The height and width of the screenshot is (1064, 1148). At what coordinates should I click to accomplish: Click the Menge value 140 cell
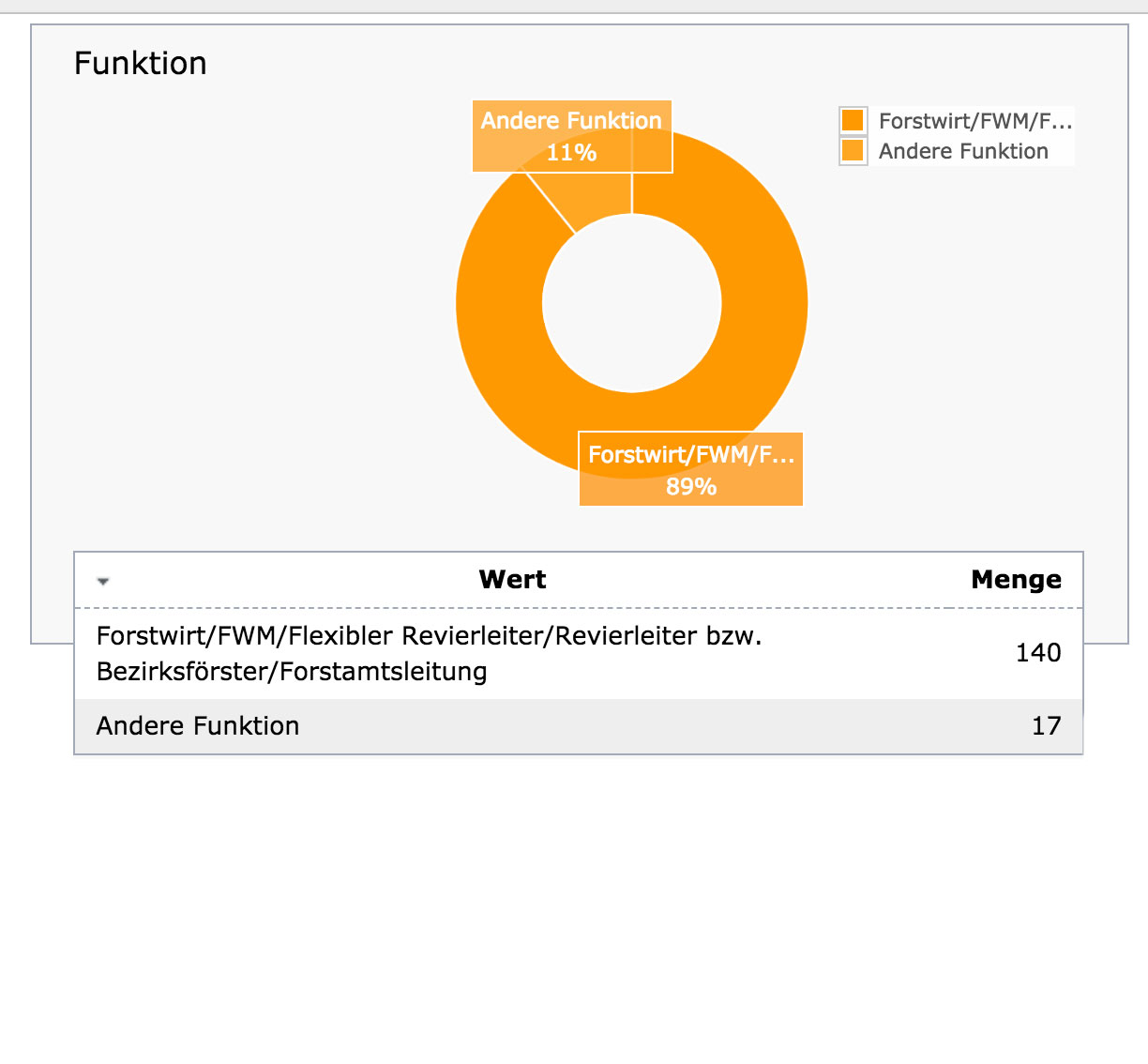click(1038, 653)
